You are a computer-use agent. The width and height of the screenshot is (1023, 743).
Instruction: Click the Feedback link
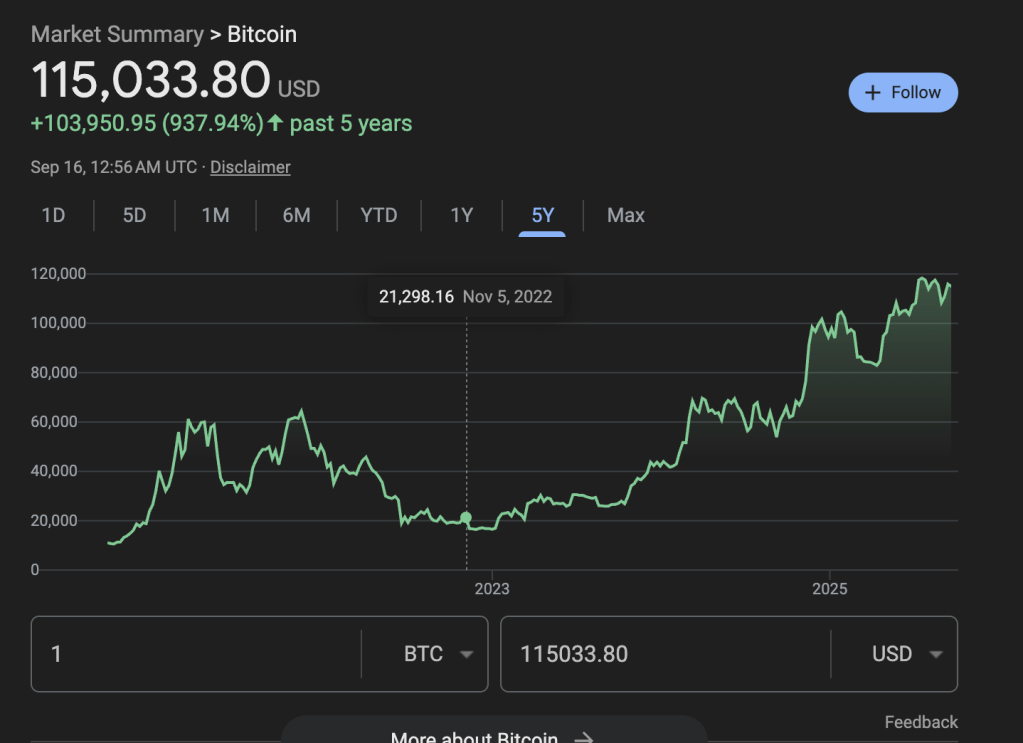click(x=921, y=722)
